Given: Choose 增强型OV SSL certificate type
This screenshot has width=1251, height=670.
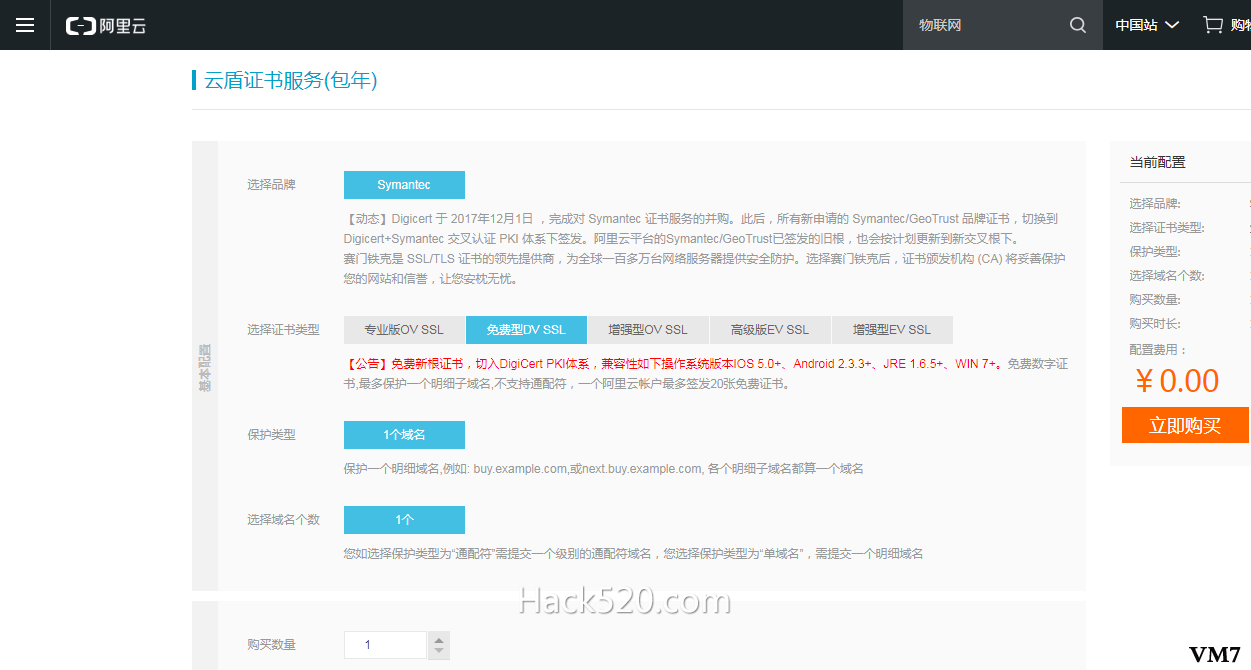Looking at the screenshot, I should (648, 330).
